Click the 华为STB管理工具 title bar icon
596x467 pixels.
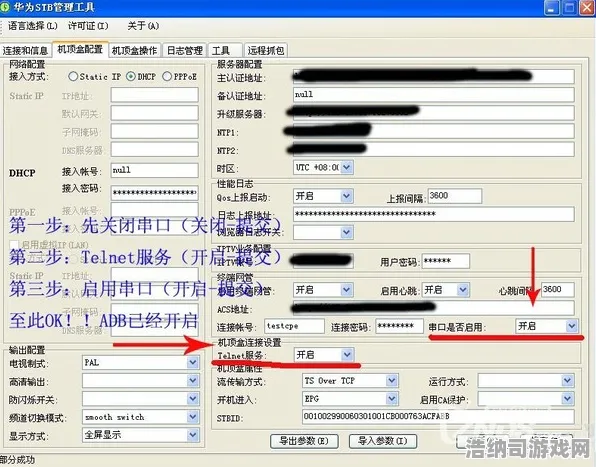[x=4, y=7]
